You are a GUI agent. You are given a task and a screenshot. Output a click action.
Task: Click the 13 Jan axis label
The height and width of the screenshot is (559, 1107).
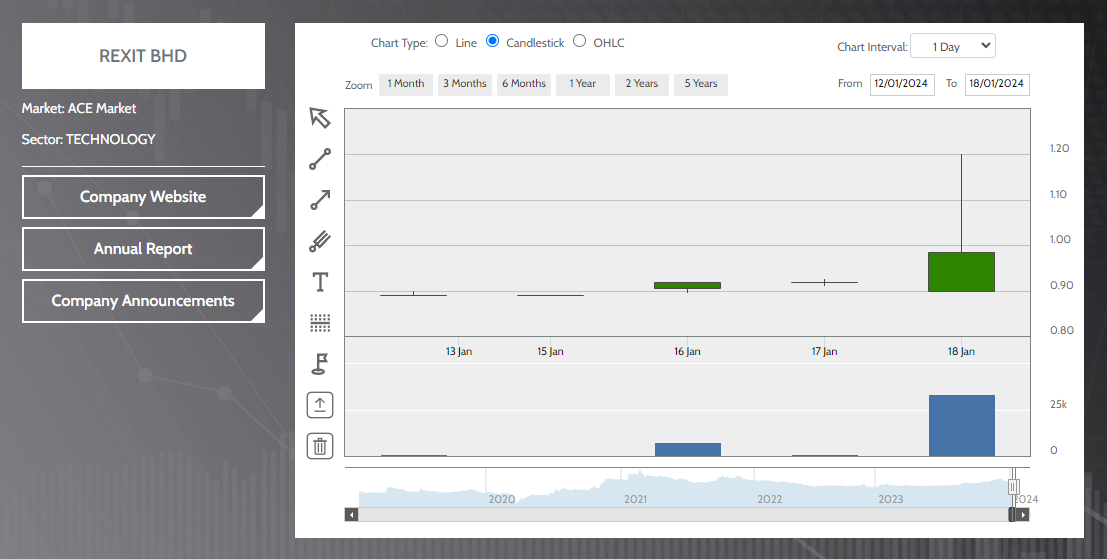tap(459, 351)
